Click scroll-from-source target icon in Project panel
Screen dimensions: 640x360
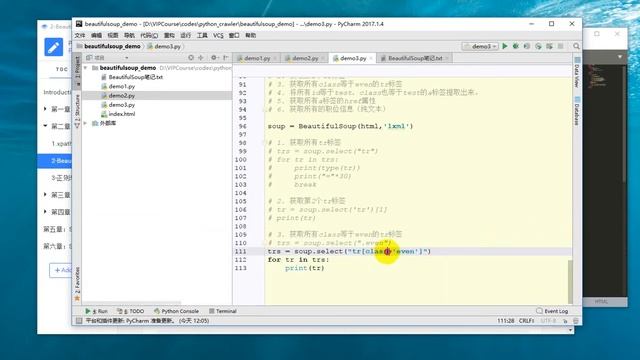pyautogui.click(x=191, y=58)
